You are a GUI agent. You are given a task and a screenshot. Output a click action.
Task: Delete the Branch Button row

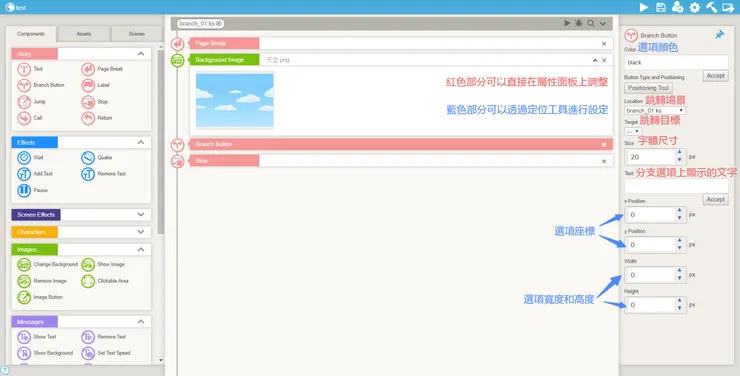click(604, 145)
